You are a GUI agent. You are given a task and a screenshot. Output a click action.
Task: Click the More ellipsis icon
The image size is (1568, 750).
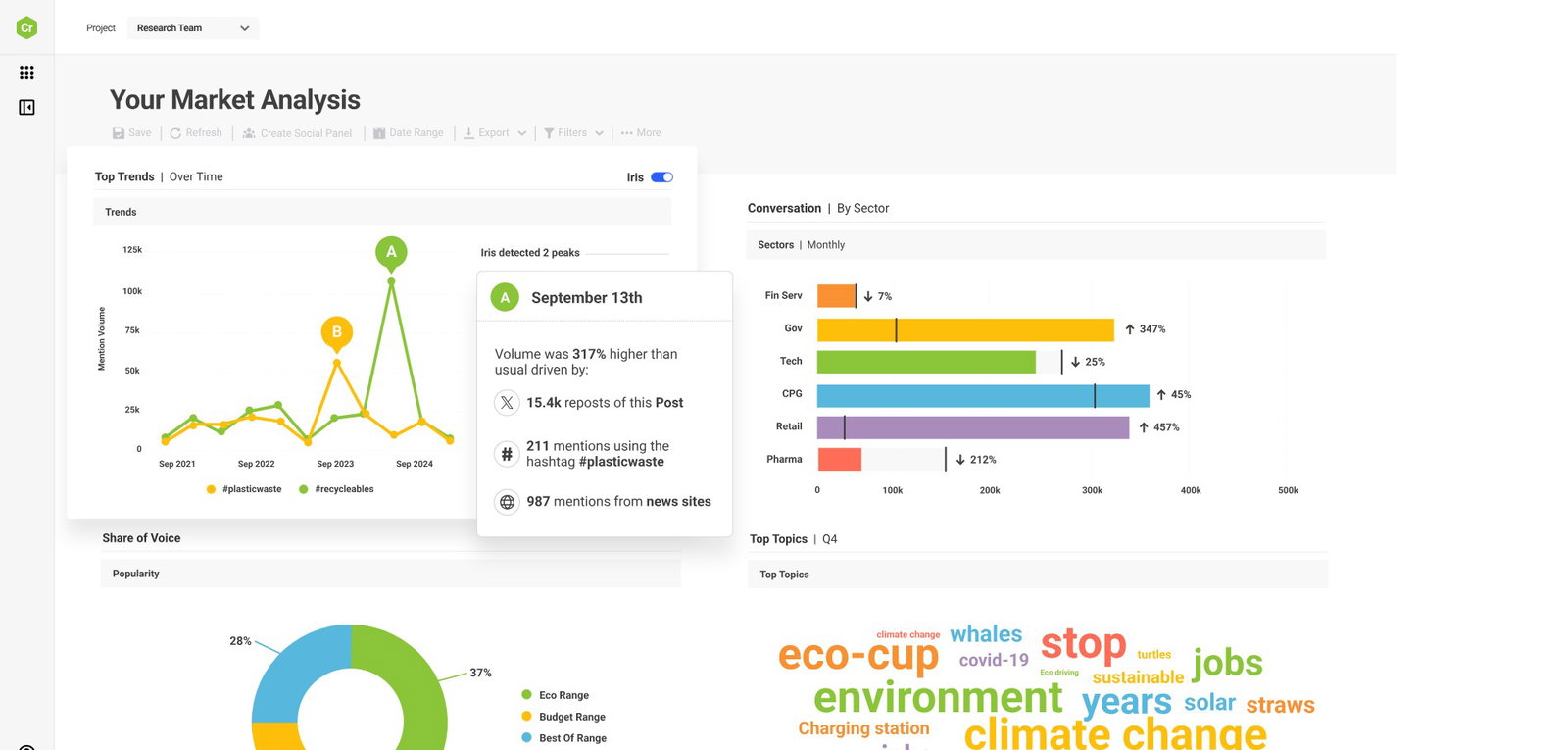pos(626,133)
